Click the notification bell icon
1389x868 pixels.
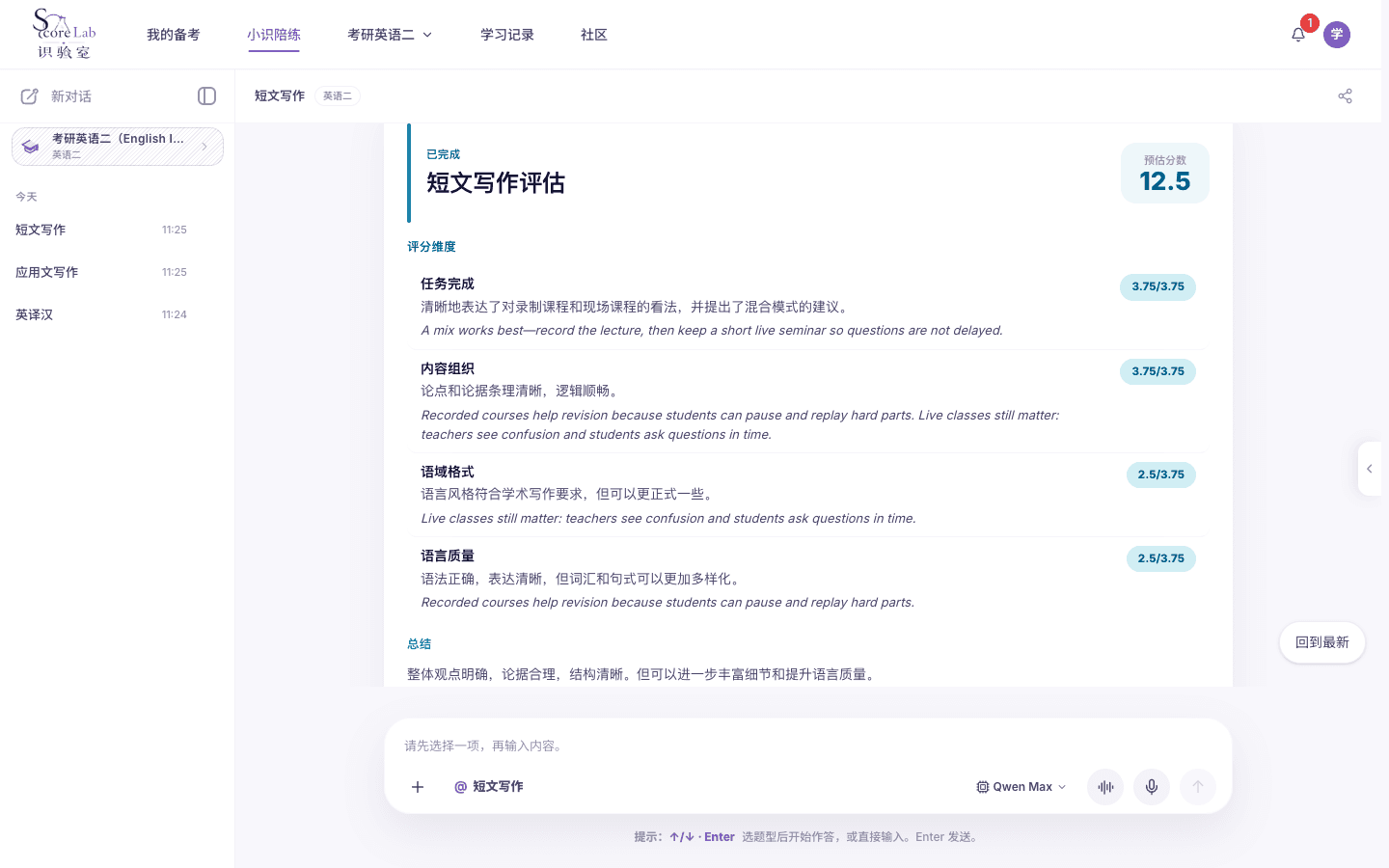pos(1298,35)
